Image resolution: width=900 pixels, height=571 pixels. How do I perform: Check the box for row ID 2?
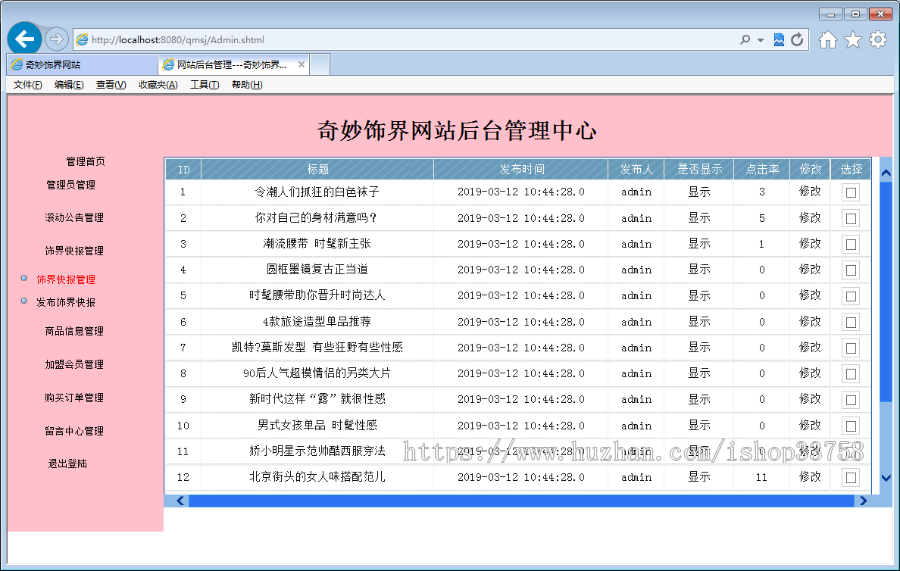(851, 218)
